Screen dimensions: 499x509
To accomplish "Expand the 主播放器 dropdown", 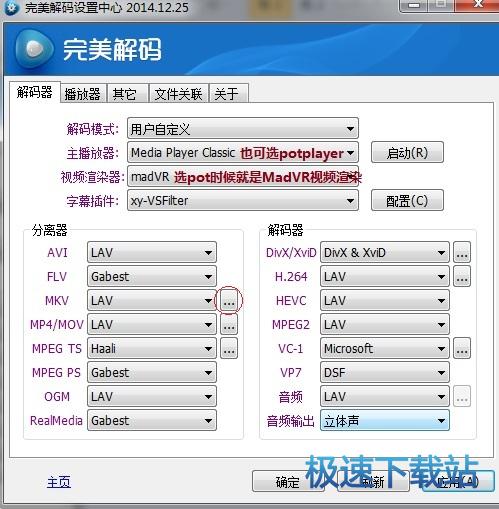I will (243, 153).
